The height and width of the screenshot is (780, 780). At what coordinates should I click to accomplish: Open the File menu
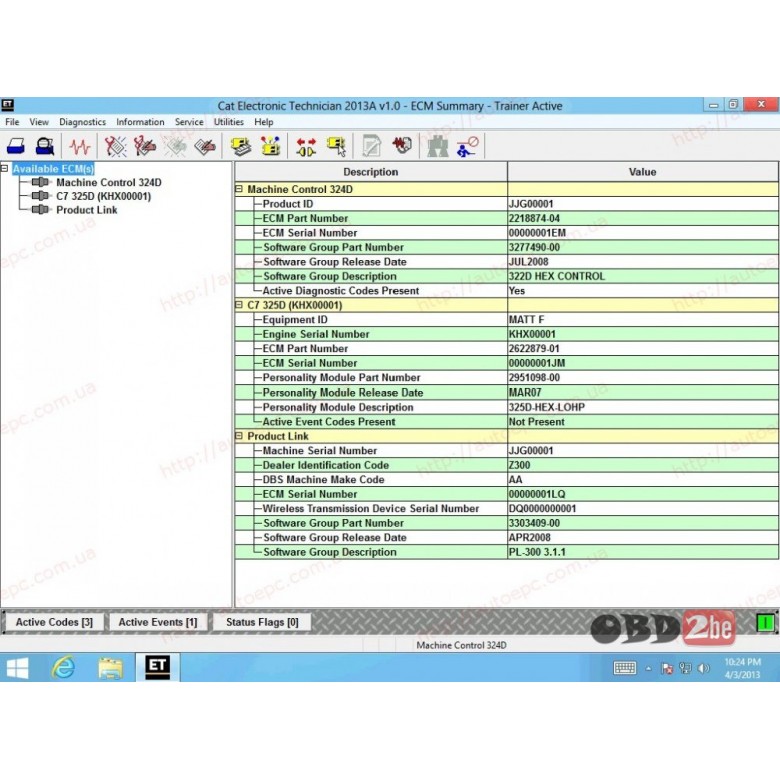coord(12,122)
